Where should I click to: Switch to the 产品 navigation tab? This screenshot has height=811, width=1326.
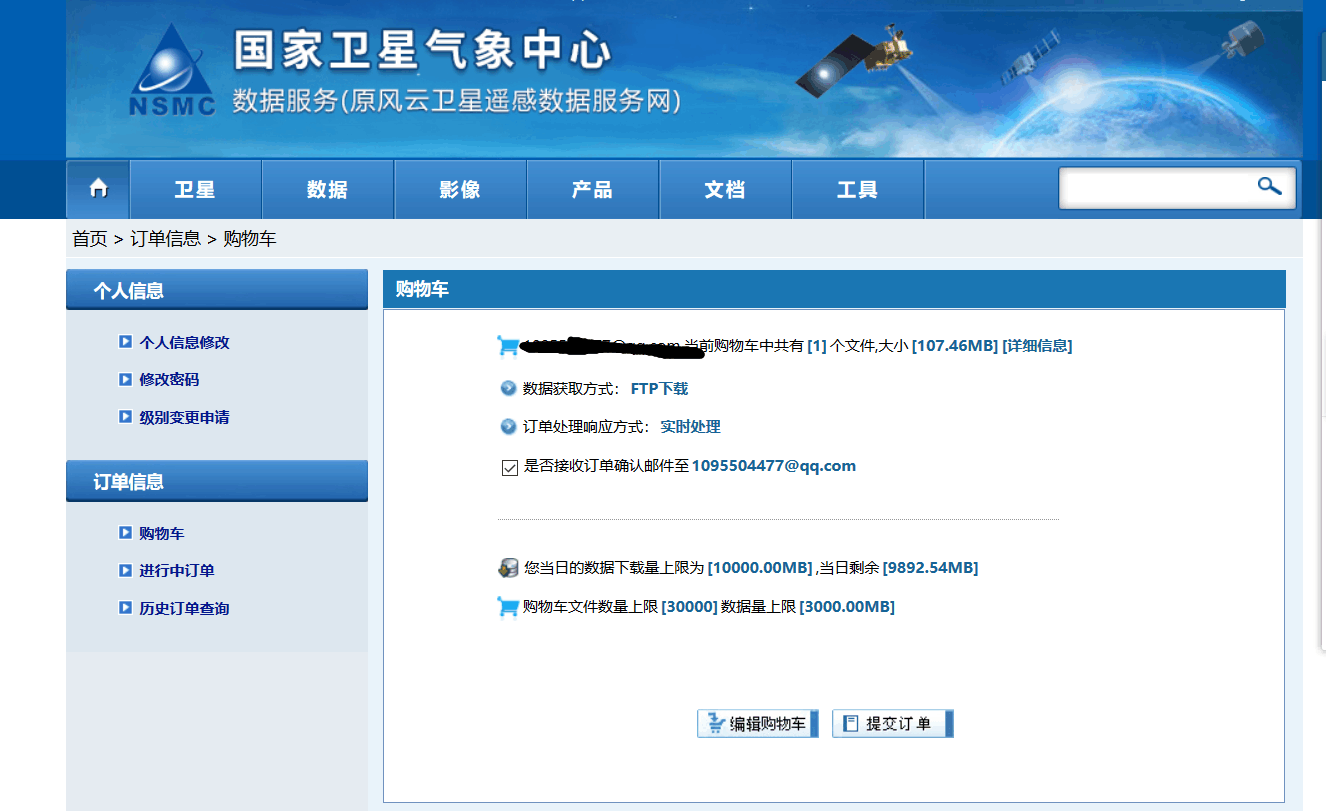tap(592, 189)
